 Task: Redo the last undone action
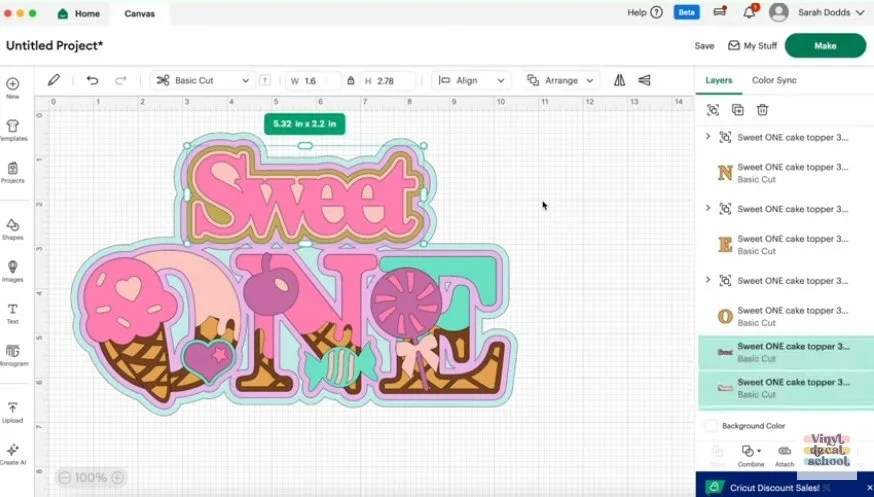[120, 80]
